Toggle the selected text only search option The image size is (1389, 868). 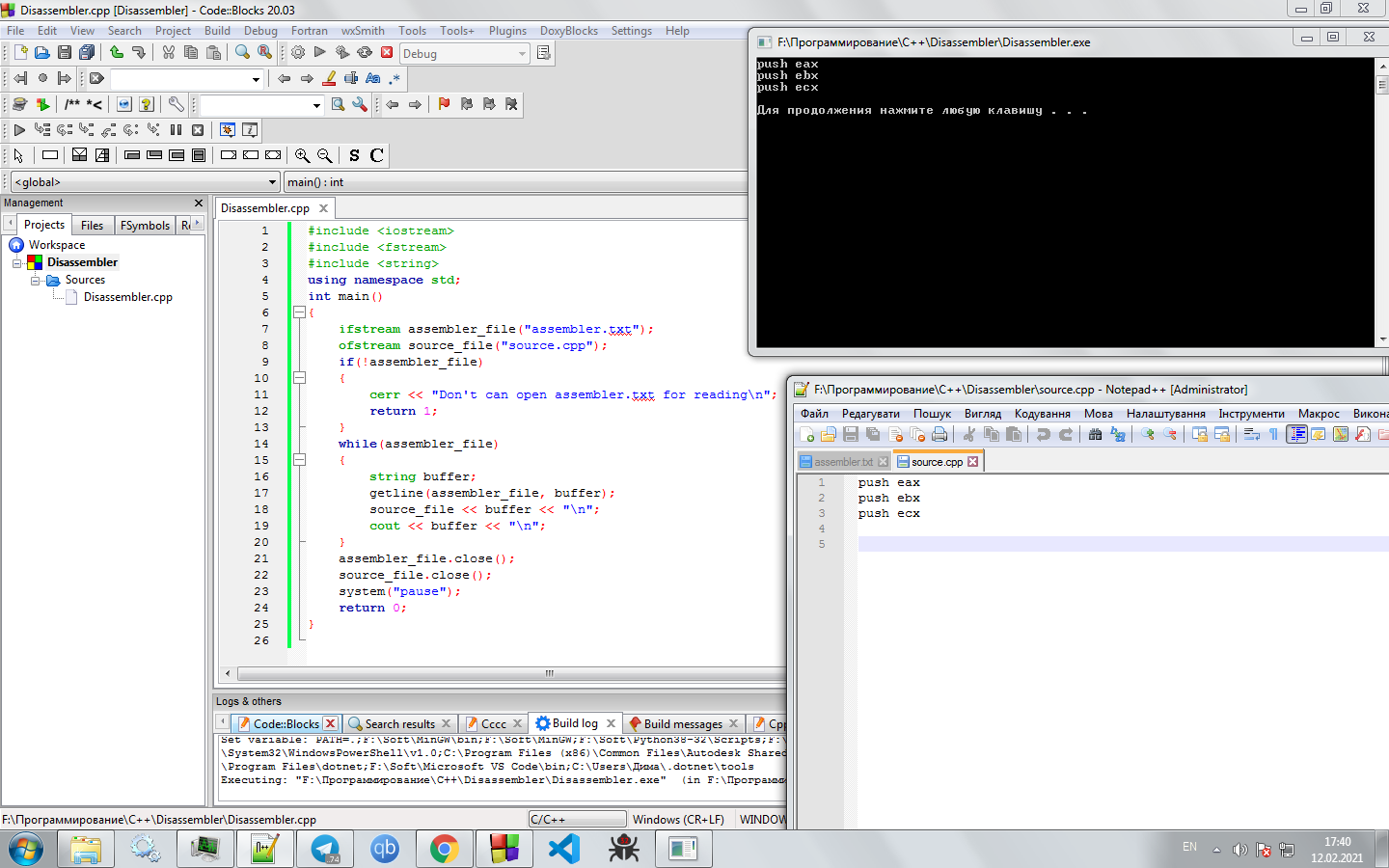351,78
